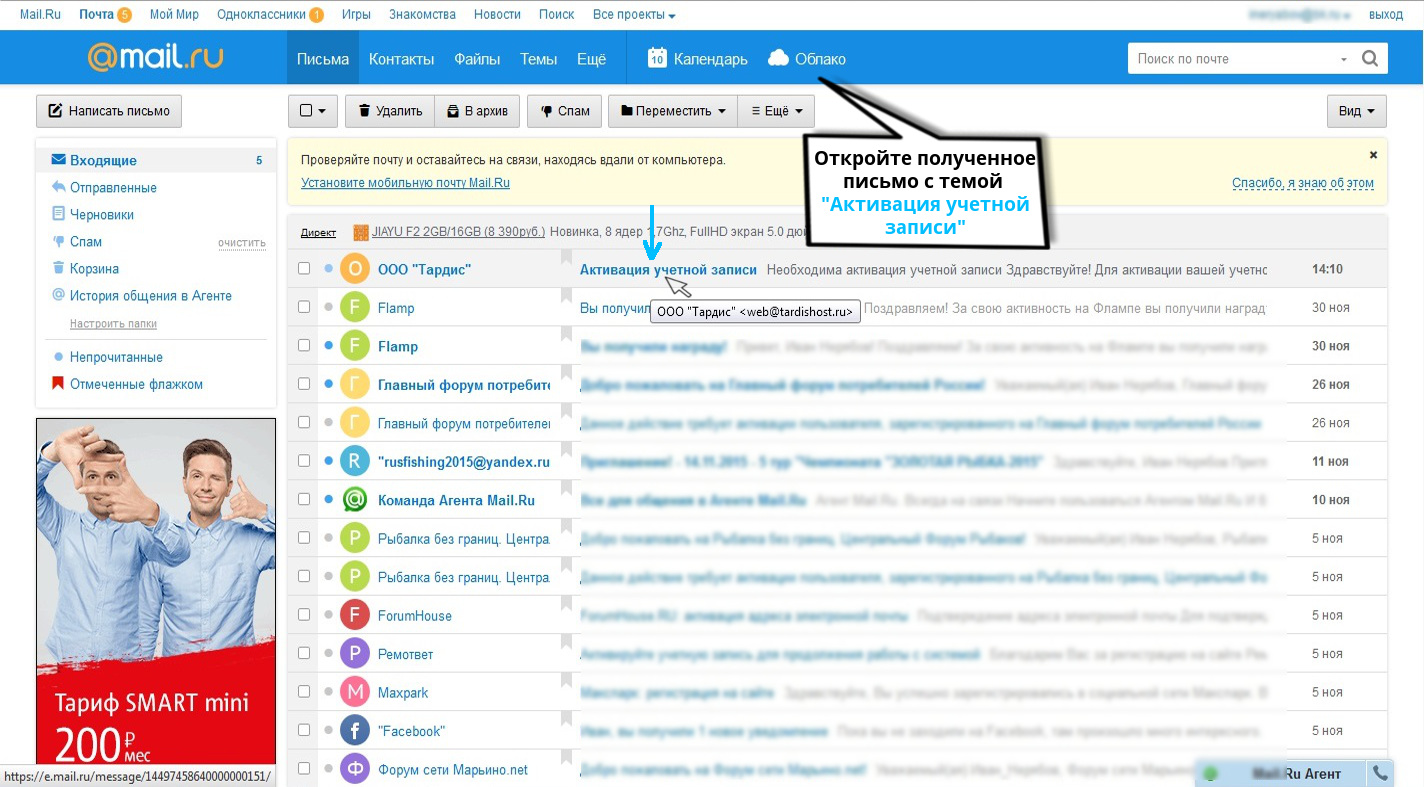Open the Темы tab

(x=538, y=59)
